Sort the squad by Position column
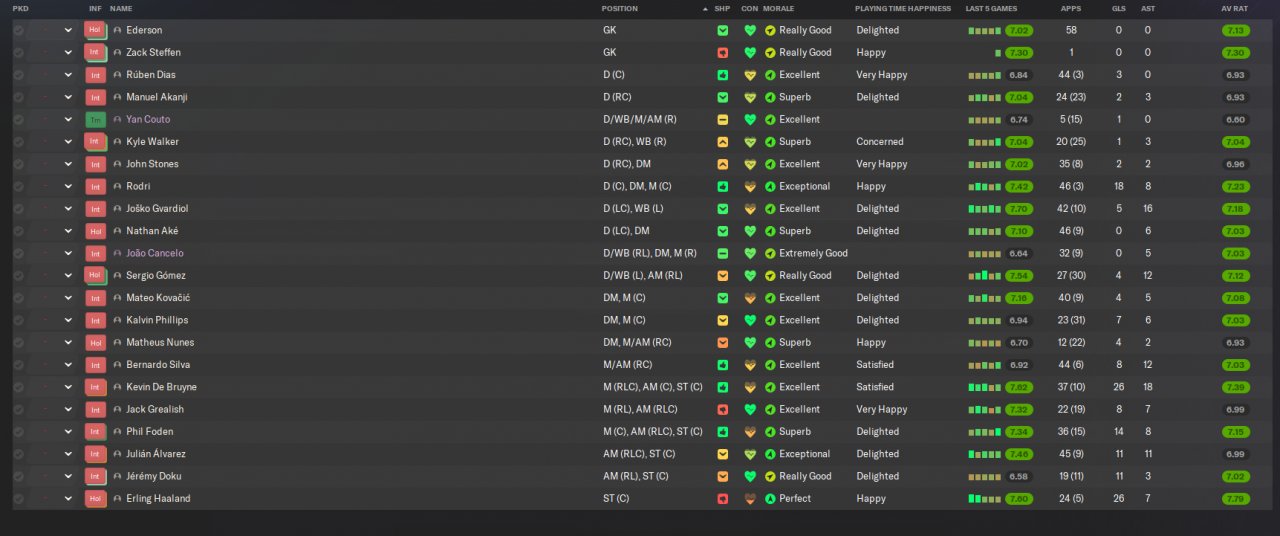This screenshot has height=536, width=1280. (619, 8)
